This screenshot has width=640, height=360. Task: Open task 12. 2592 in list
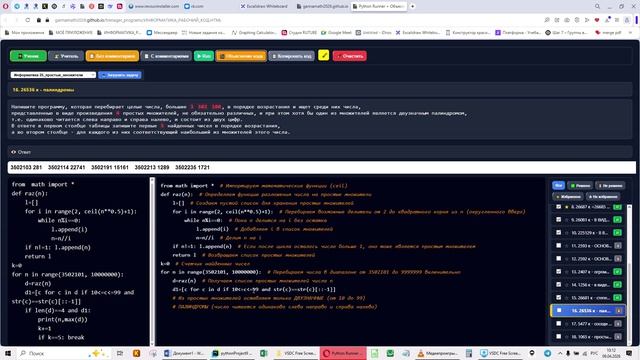[x=591, y=259]
